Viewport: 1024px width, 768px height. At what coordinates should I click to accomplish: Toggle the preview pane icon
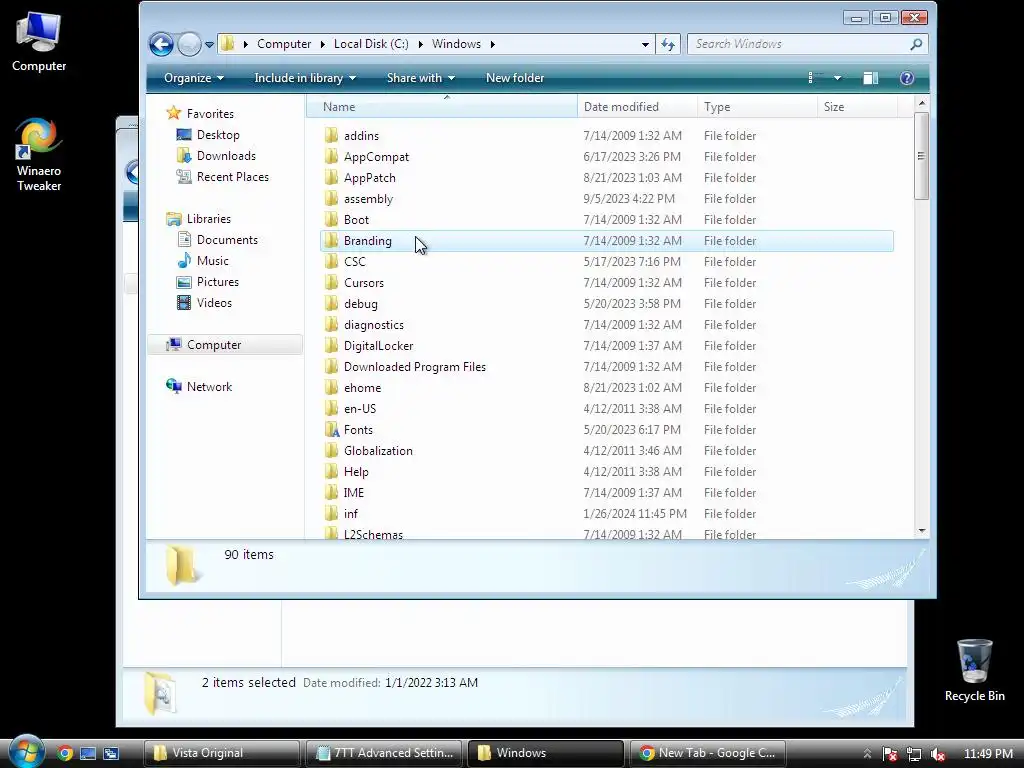[871, 78]
